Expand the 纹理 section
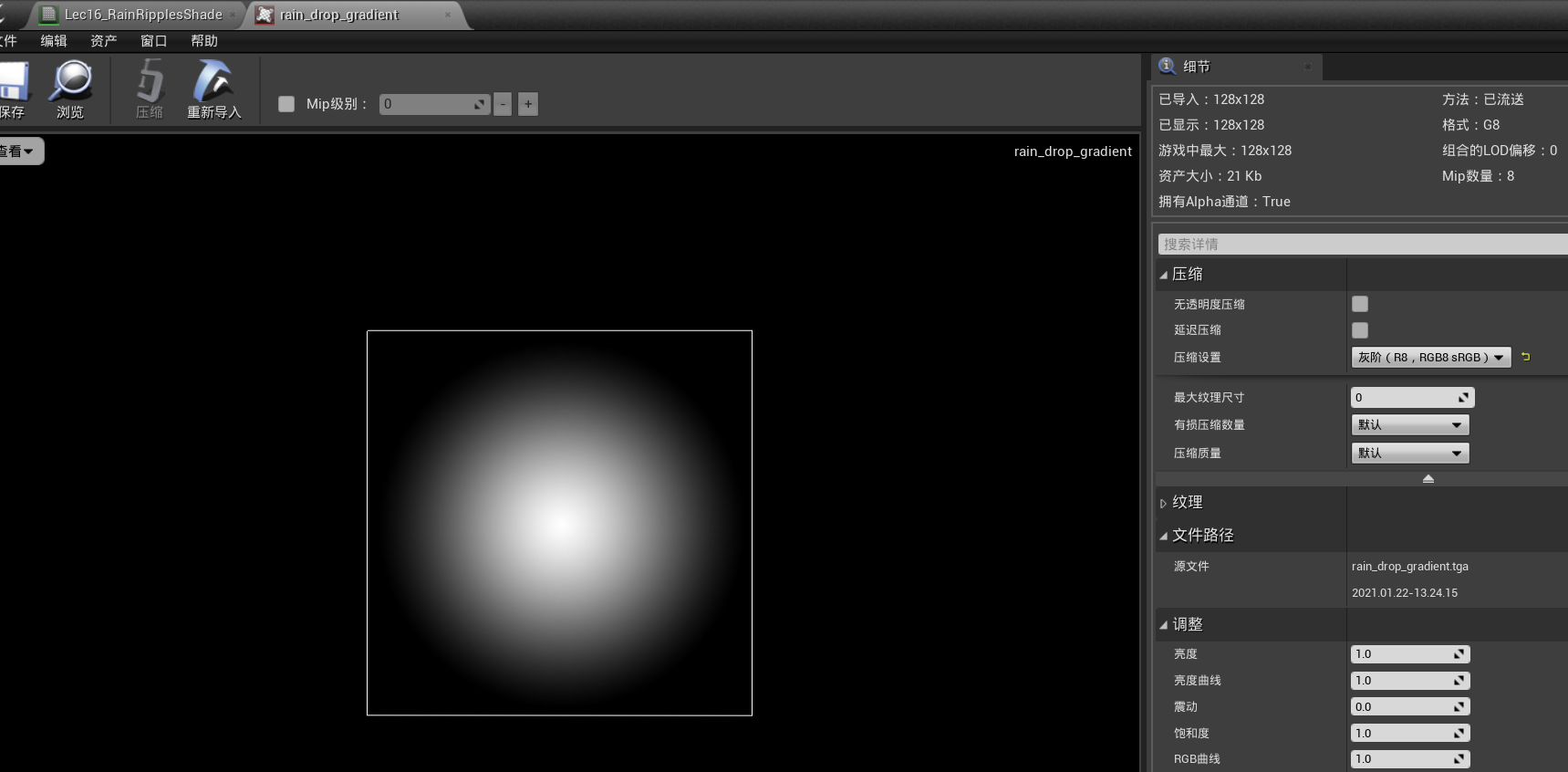The height and width of the screenshot is (772, 1568). [x=1164, y=503]
